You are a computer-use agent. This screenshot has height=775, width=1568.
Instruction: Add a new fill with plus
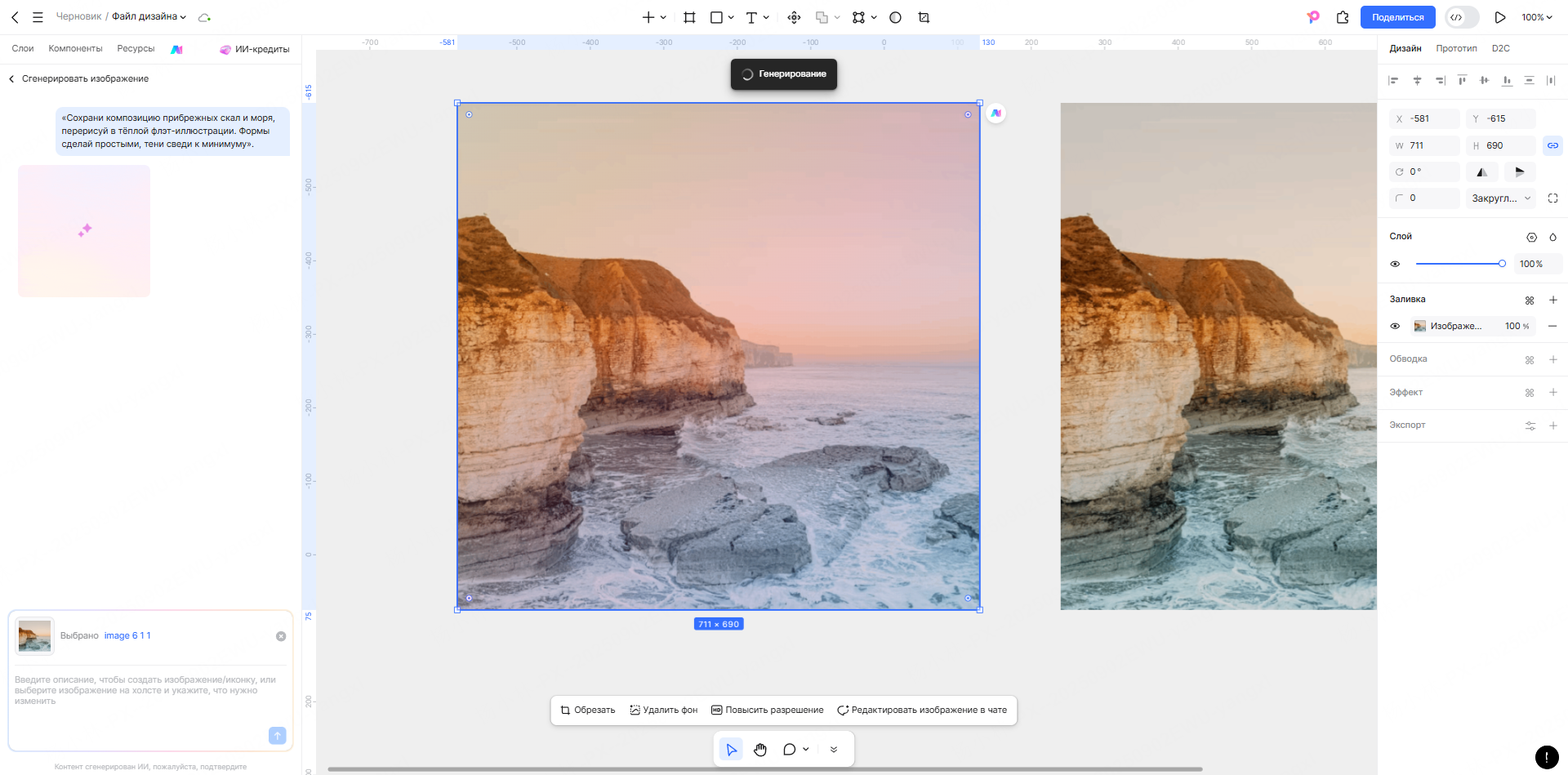pyautogui.click(x=1553, y=300)
